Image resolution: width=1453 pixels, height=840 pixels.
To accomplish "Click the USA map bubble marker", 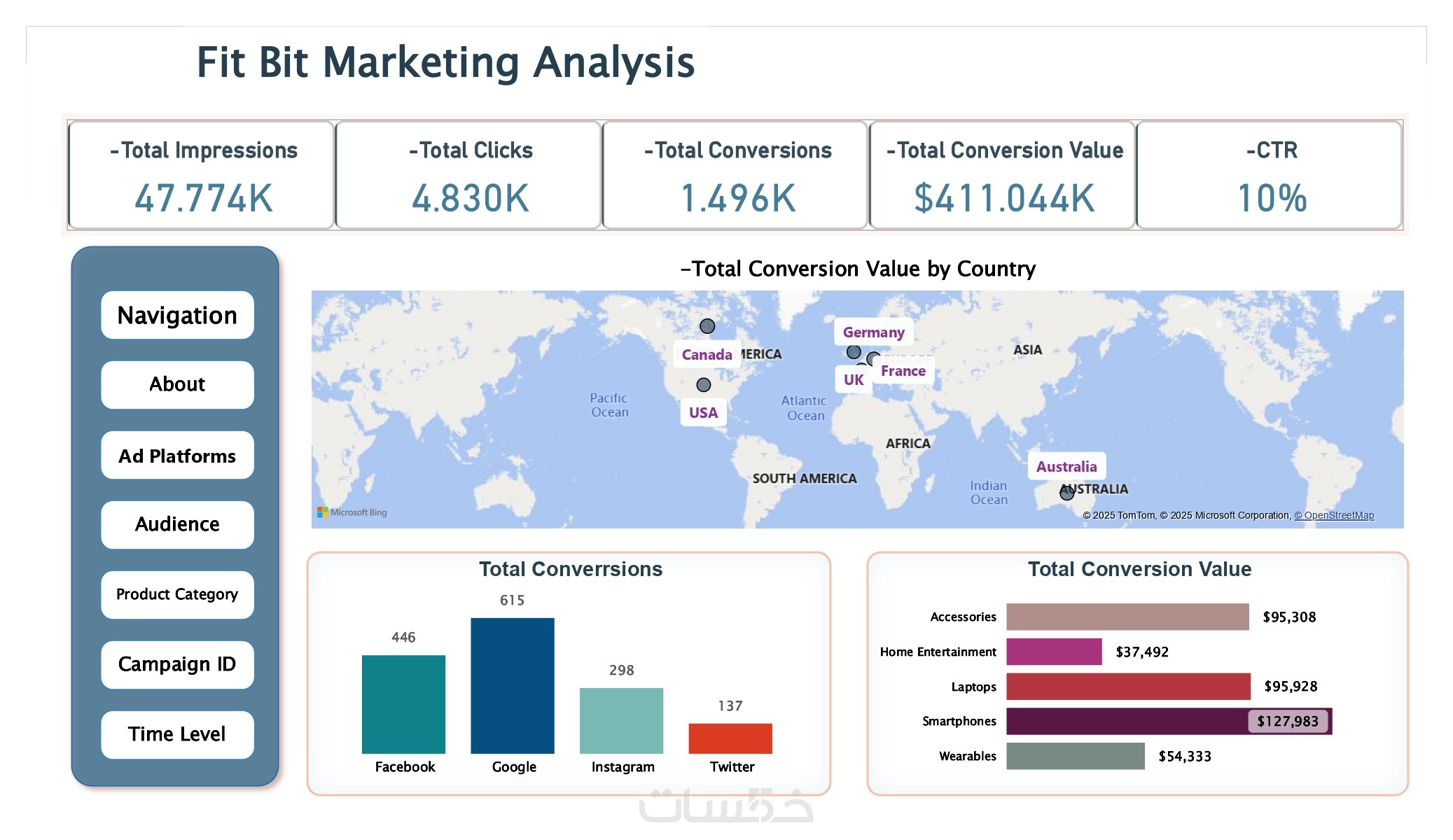I will [x=704, y=385].
